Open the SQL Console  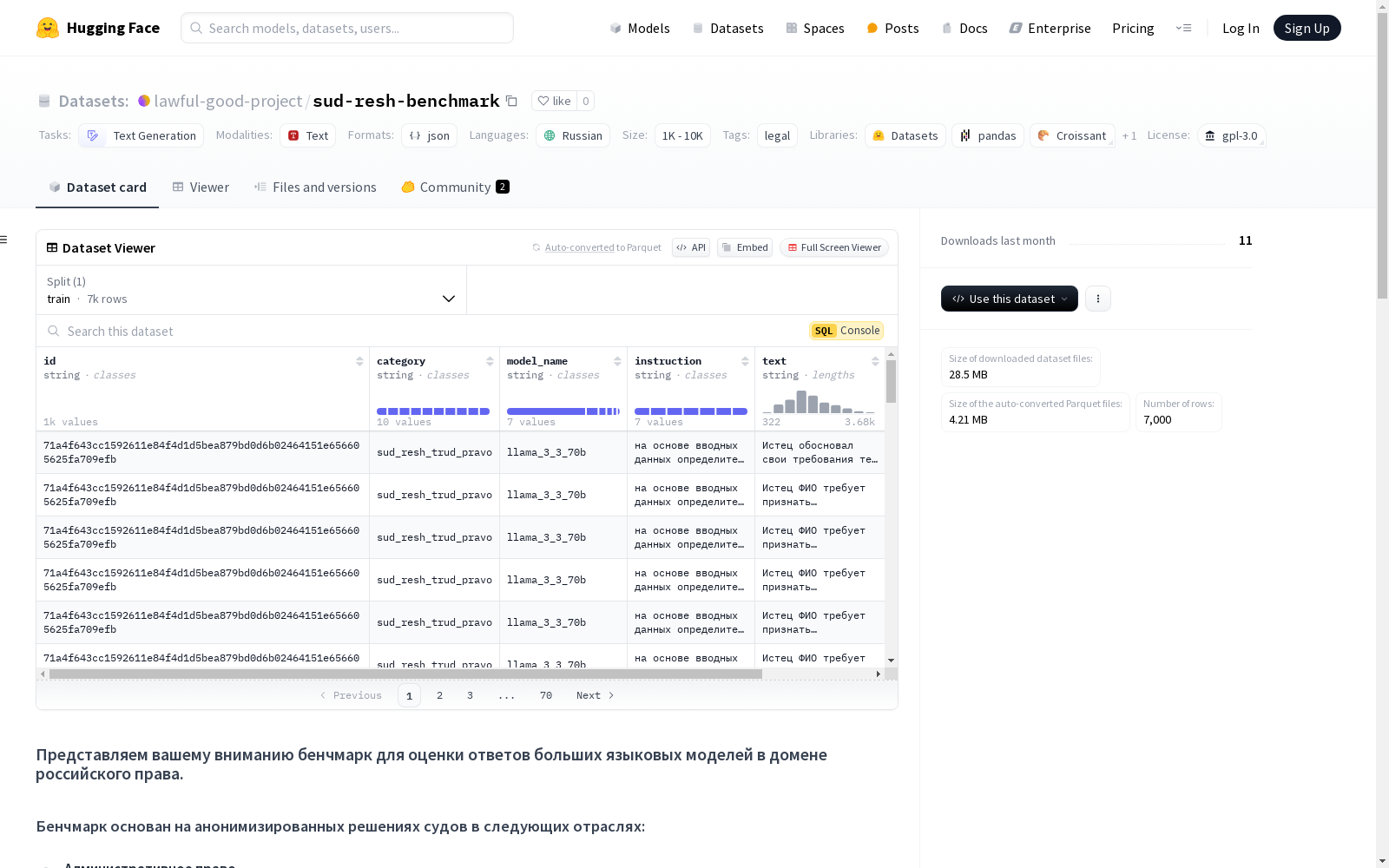pyautogui.click(x=846, y=331)
